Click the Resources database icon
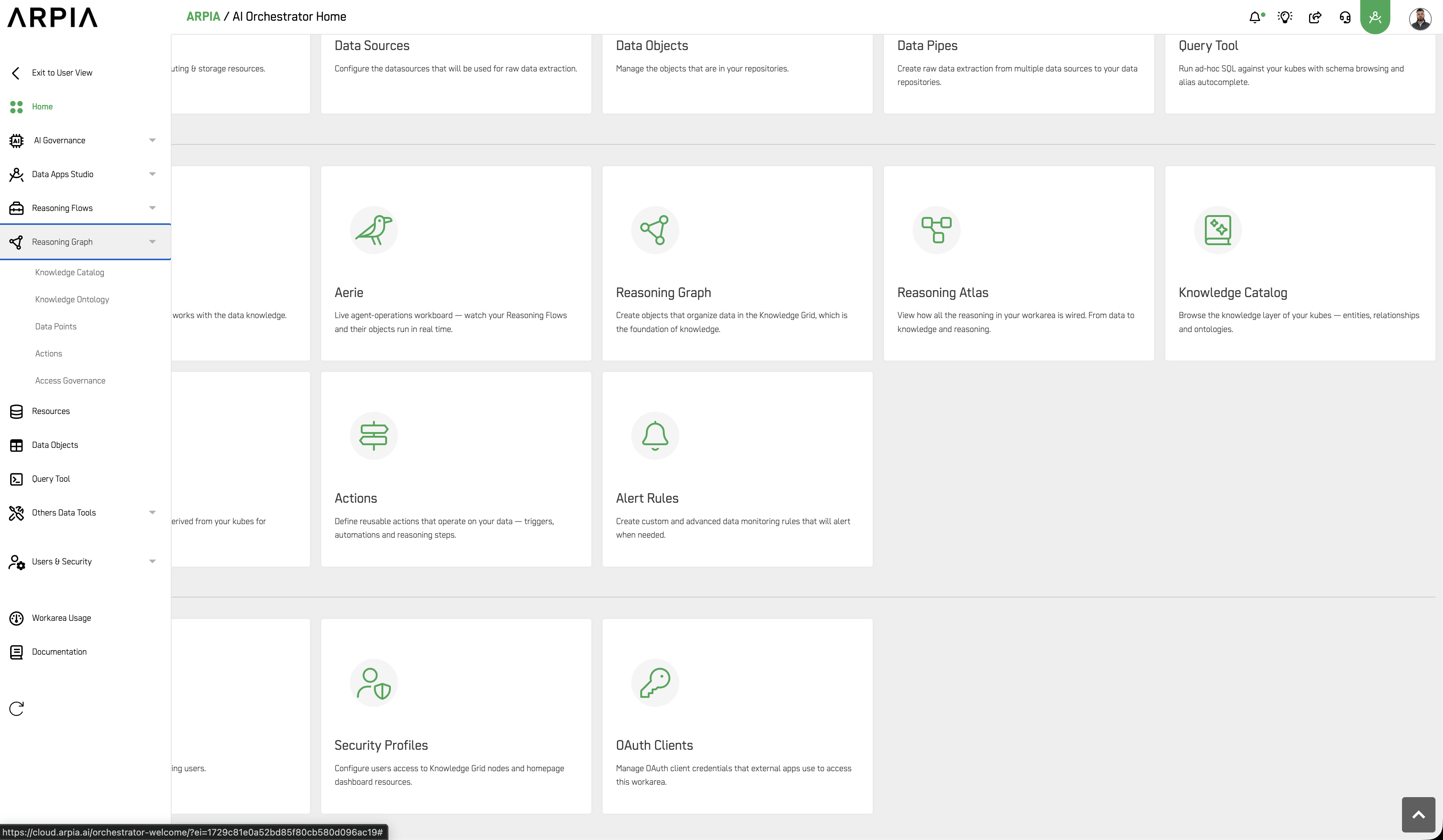Image resolution: width=1443 pixels, height=840 pixels. (17, 411)
